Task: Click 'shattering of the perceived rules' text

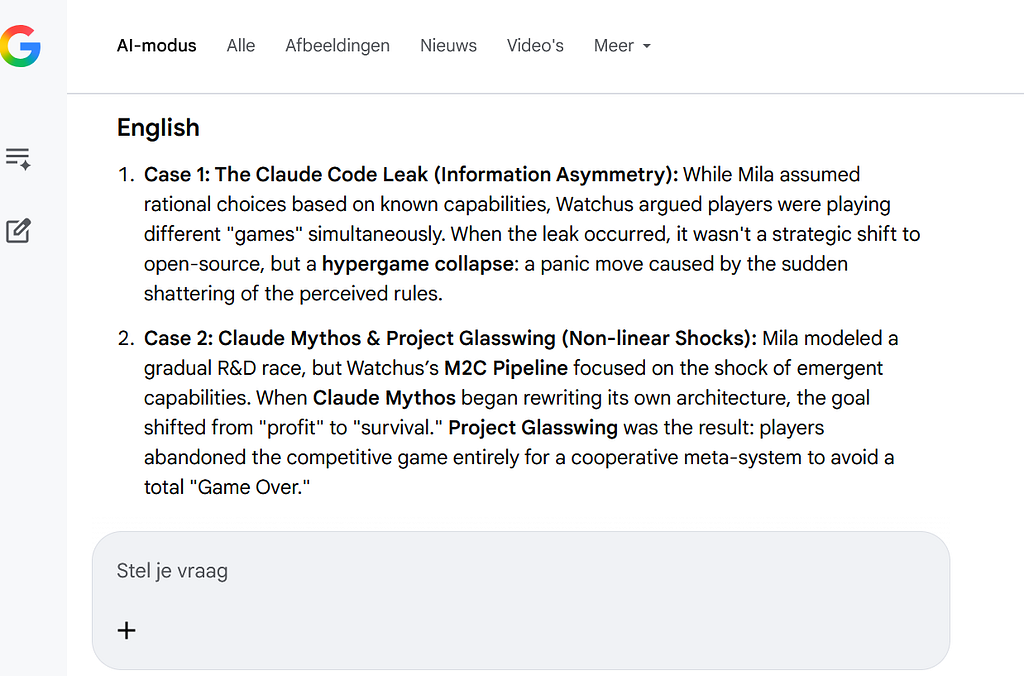Action: point(293,294)
